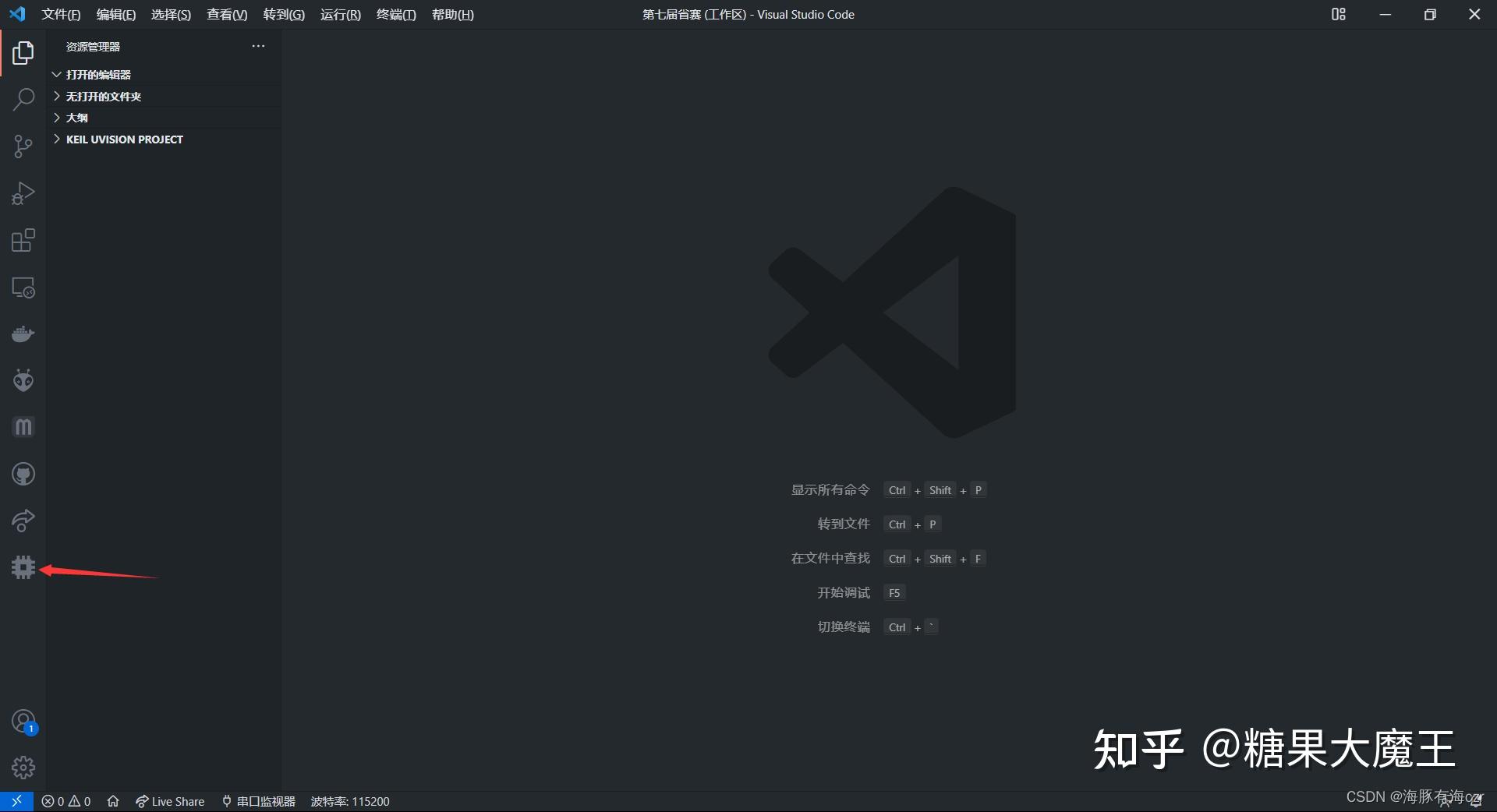Open the 终端(T) menu

[396, 14]
